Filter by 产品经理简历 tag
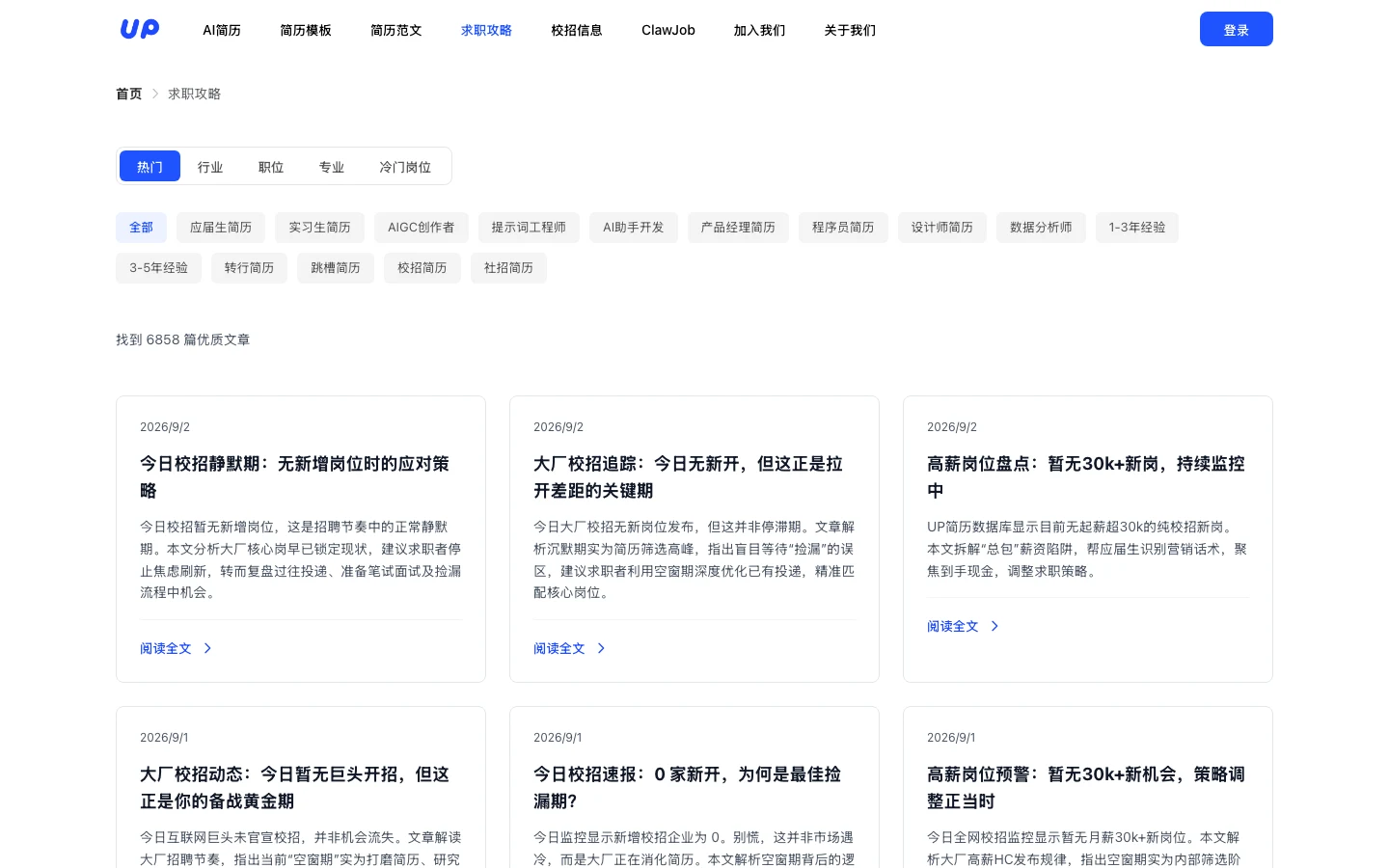 point(738,228)
